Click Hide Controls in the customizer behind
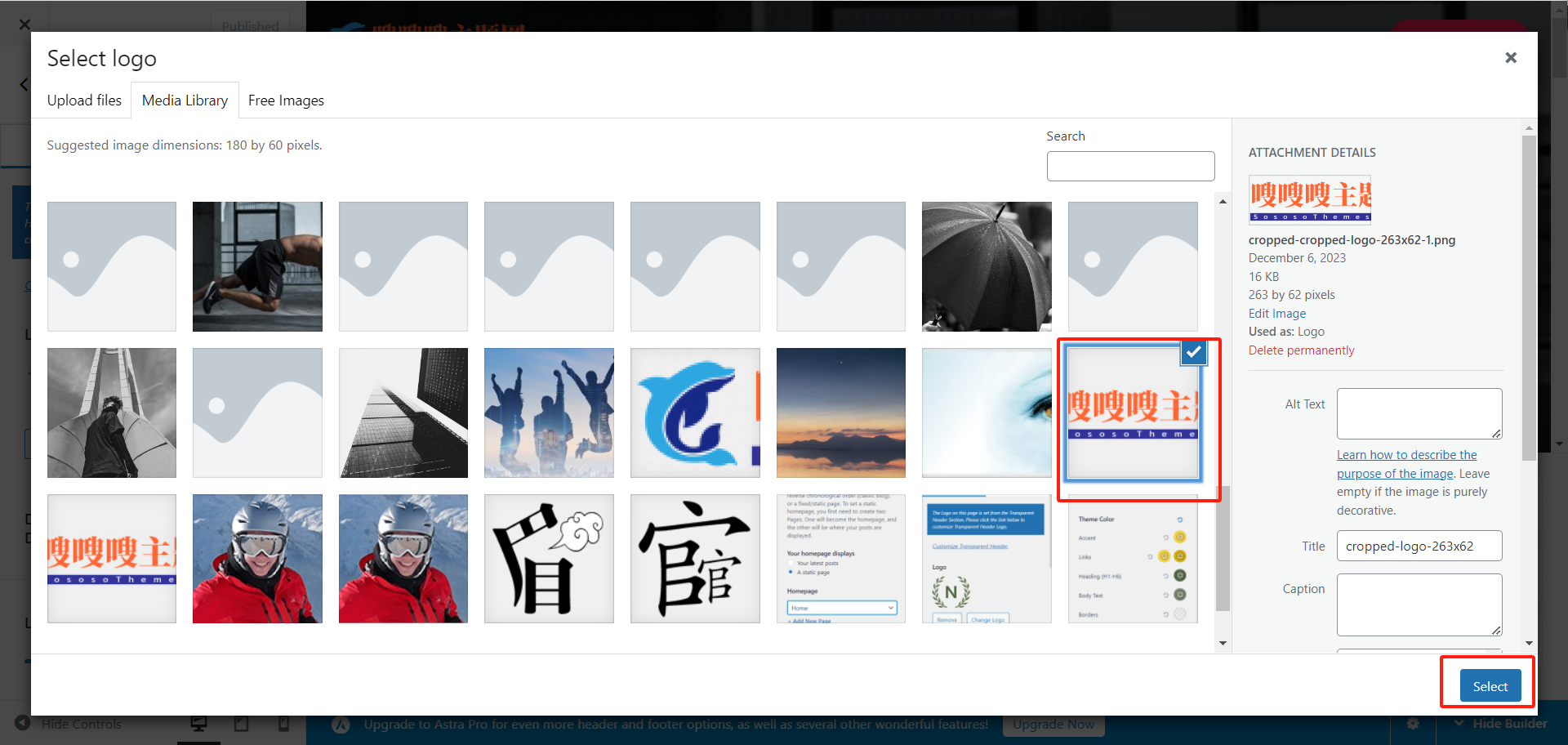 point(69,725)
